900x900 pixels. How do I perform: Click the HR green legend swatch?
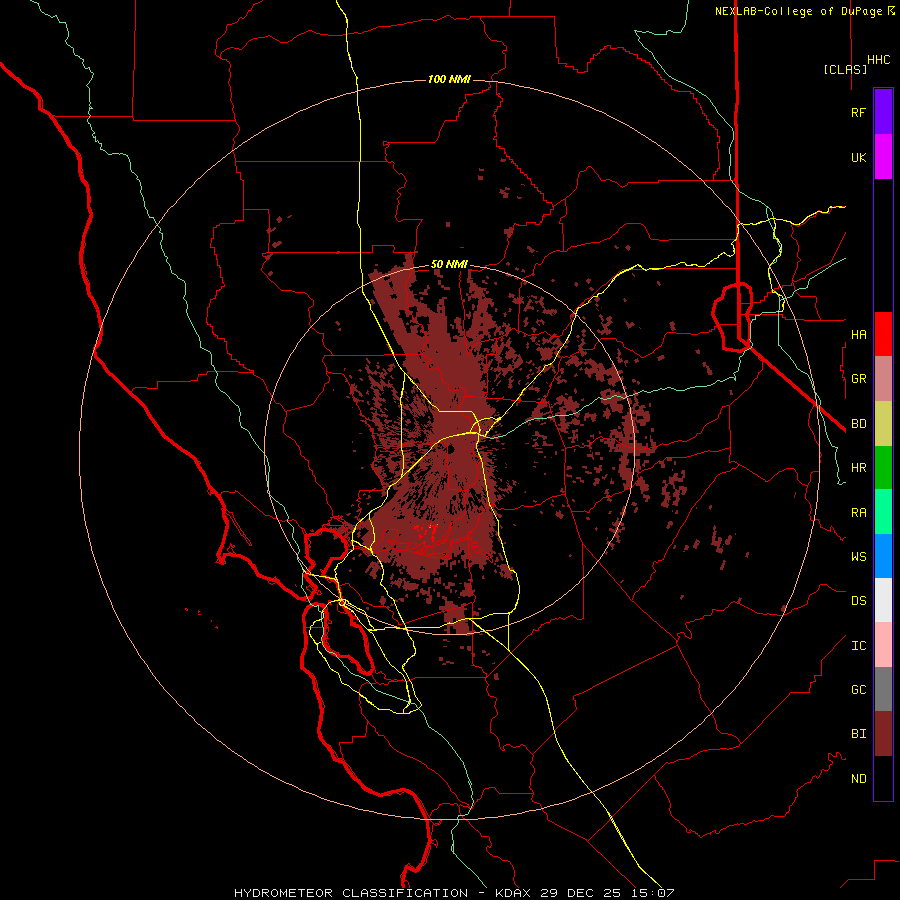[x=883, y=468]
